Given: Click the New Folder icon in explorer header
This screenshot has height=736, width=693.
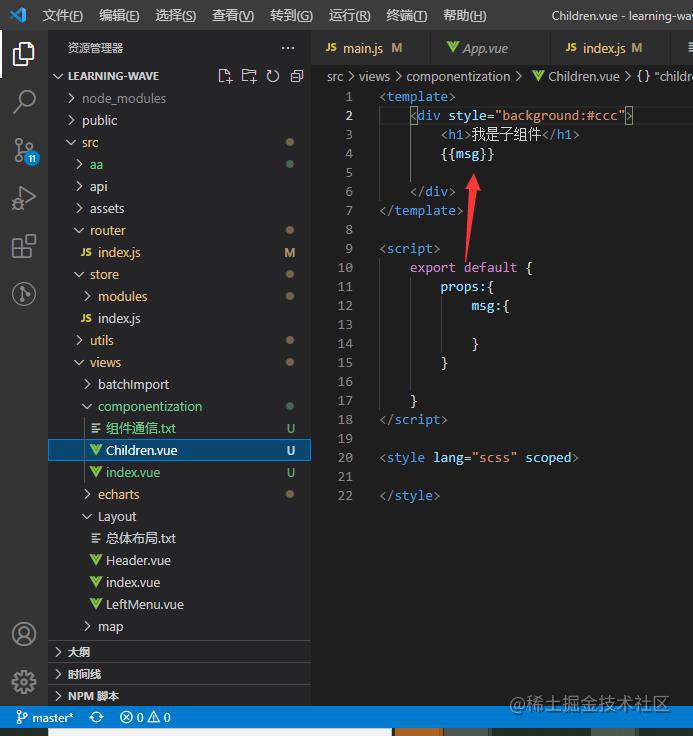Looking at the screenshot, I should pyautogui.click(x=249, y=76).
